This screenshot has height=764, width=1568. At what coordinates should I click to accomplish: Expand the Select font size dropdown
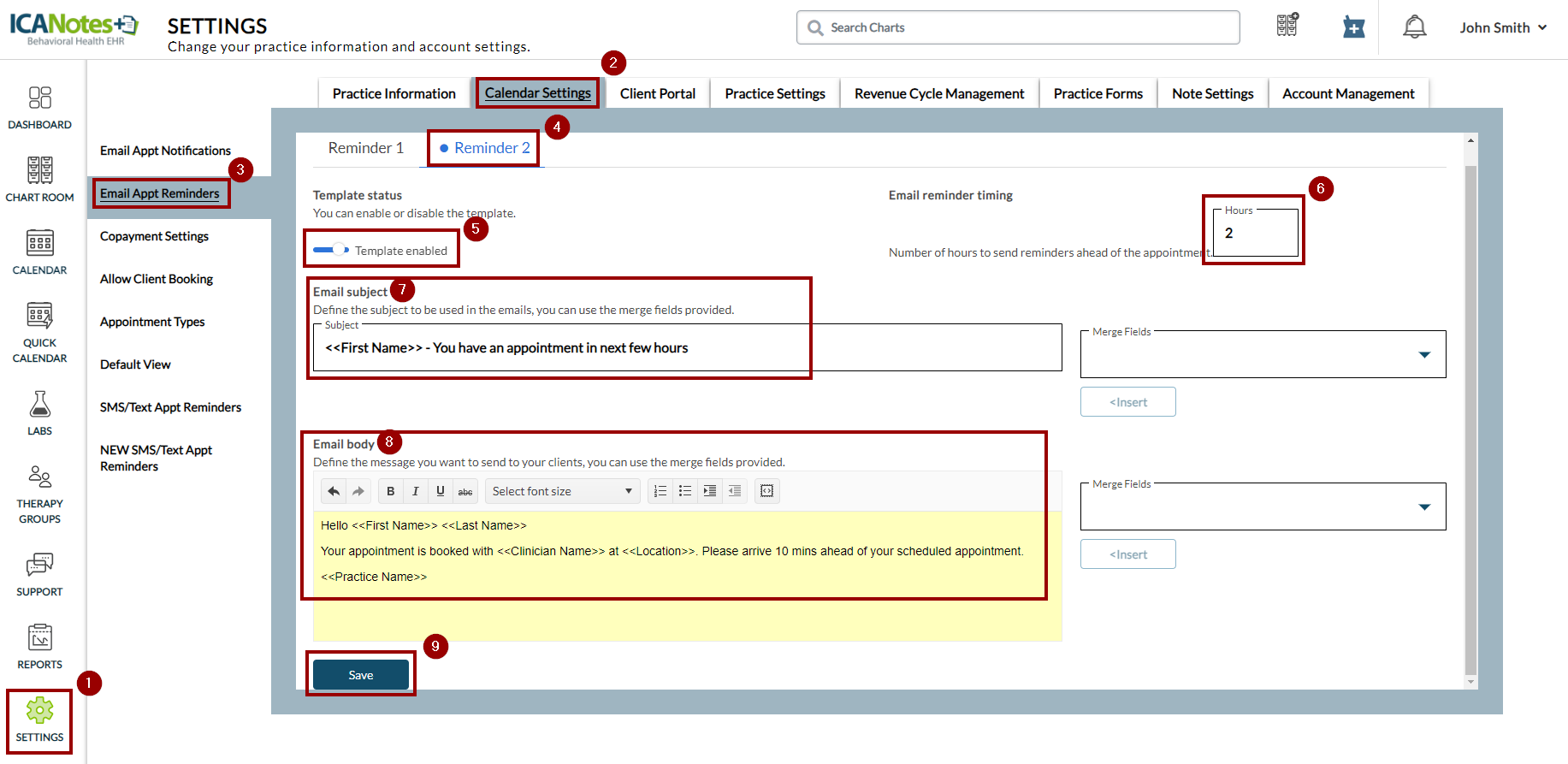[x=562, y=491]
